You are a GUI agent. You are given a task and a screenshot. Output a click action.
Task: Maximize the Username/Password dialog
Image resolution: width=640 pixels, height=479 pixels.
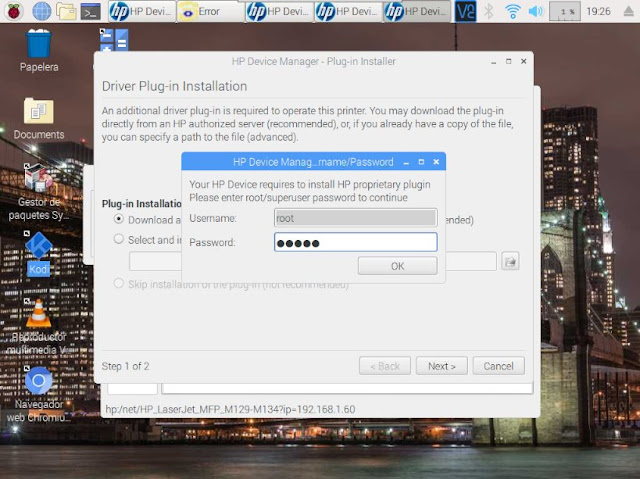tap(421, 162)
